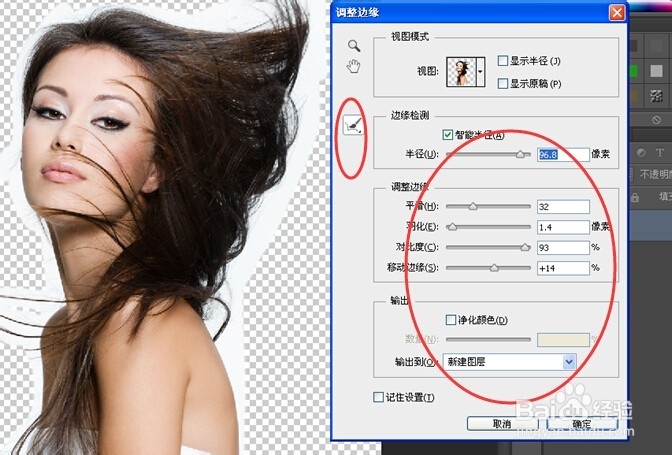Click the 移动边缘 shift edge slider handle
The image size is (672, 455).
pyautogui.click(x=494, y=268)
